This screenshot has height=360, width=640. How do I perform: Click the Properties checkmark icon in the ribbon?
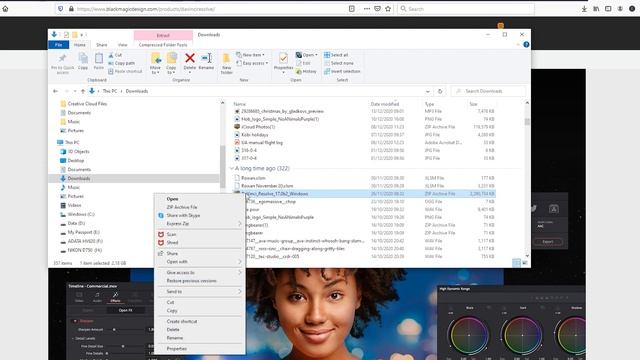tap(283, 58)
